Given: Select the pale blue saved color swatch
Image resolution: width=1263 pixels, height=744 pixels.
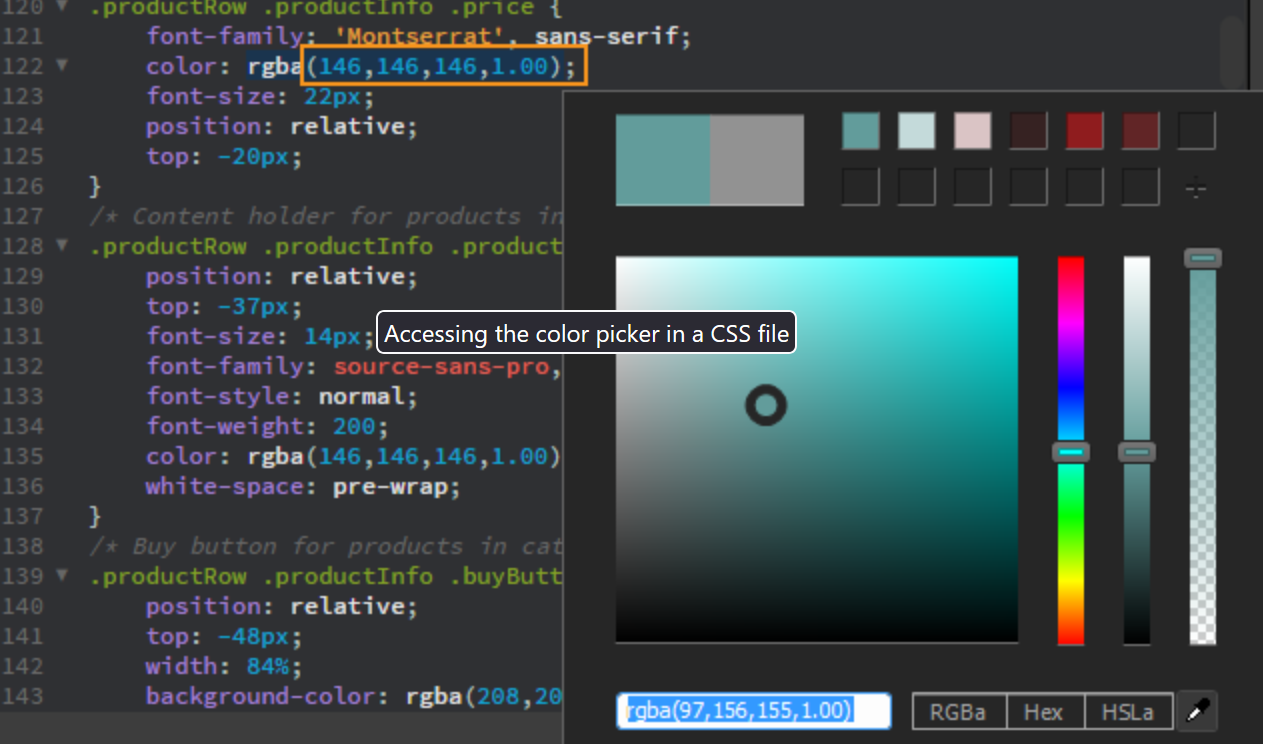Looking at the screenshot, I should (x=917, y=131).
